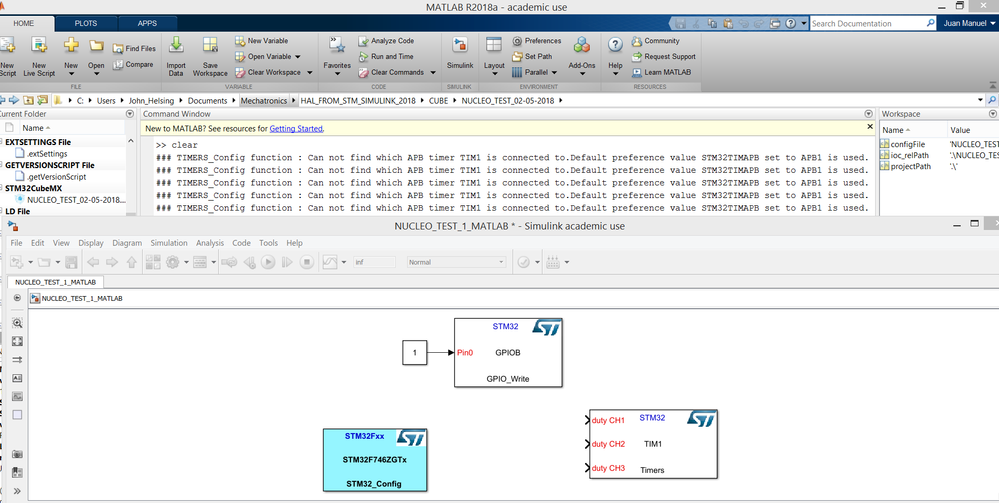Click the Community icon in Resources
This screenshot has height=503, width=999.
coord(656,41)
